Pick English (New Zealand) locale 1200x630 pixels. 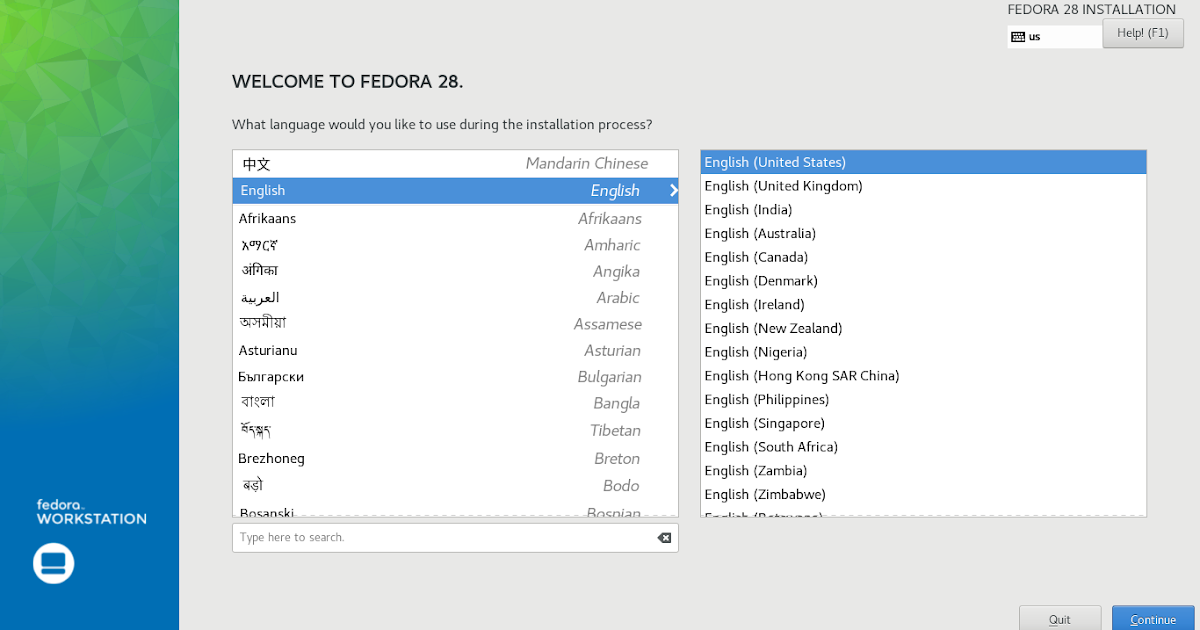tap(923, 329)
